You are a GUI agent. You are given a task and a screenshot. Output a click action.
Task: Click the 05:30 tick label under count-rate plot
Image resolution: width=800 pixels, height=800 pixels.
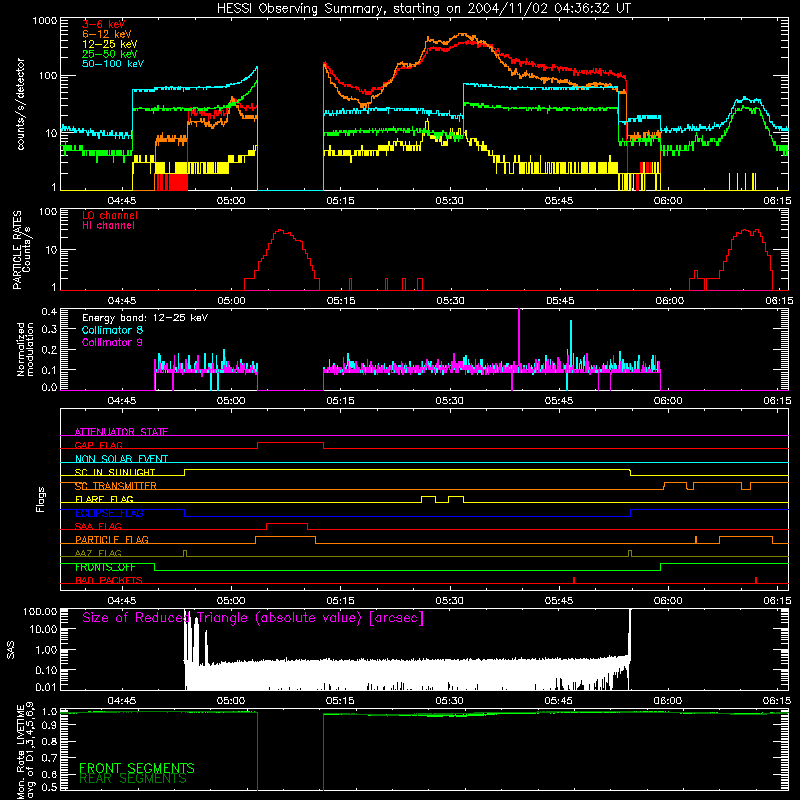449,201
